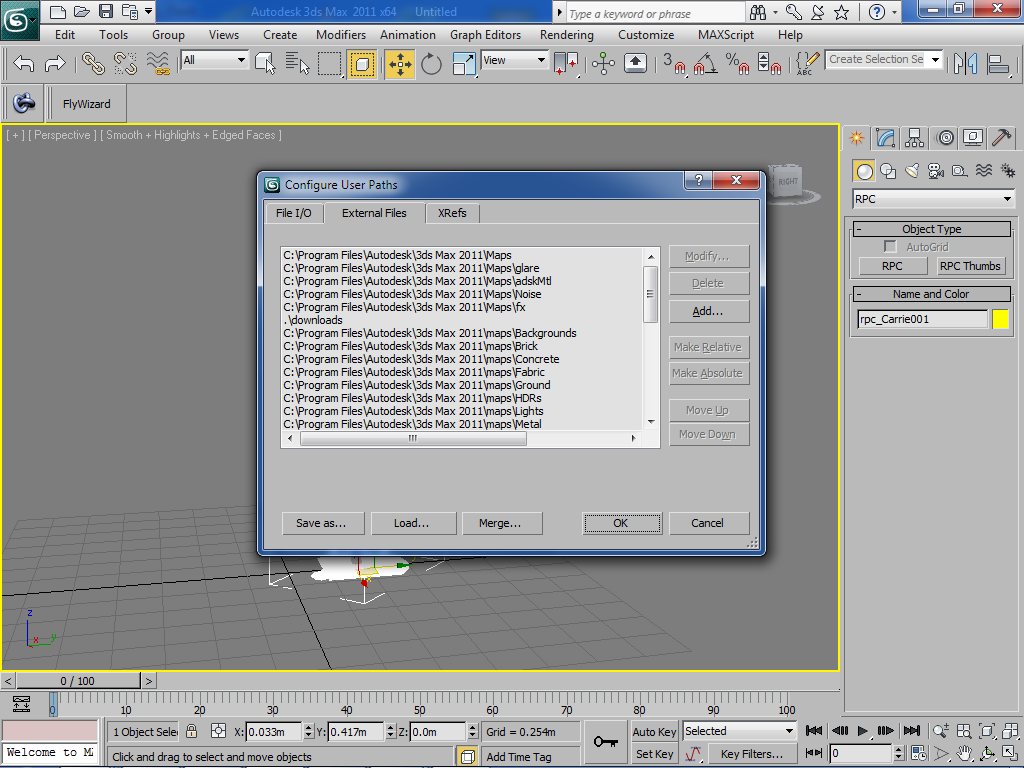Toggle Window/Crossing selection mode

pyautogui.click(x=362, y=64)
